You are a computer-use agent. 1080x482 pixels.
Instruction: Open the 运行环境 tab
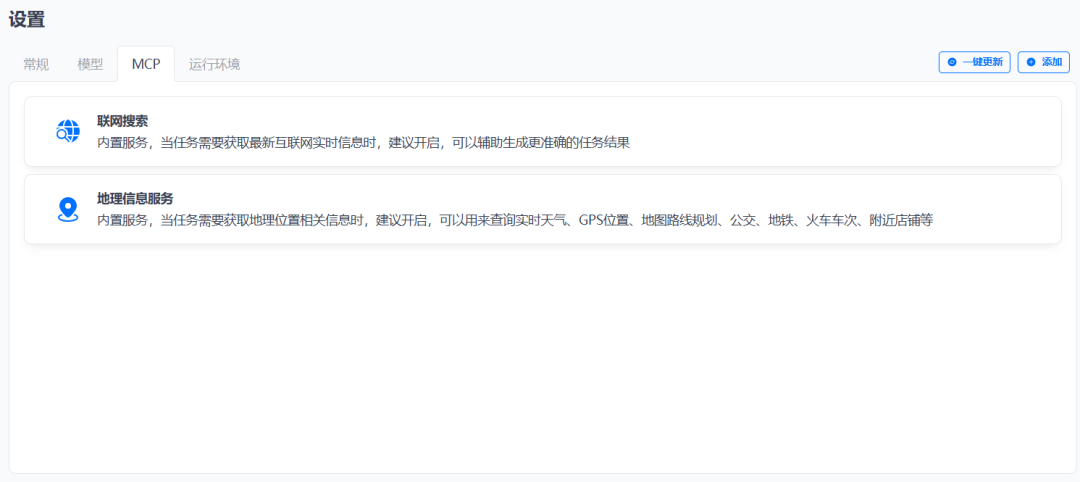pyautogui.click(x=214, y=64)
